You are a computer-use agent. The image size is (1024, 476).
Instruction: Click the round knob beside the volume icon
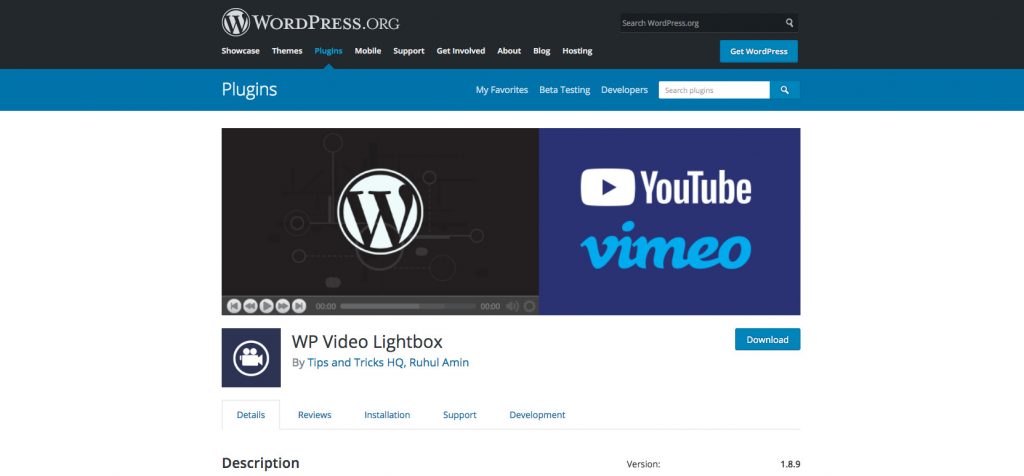tap(530, 306)
